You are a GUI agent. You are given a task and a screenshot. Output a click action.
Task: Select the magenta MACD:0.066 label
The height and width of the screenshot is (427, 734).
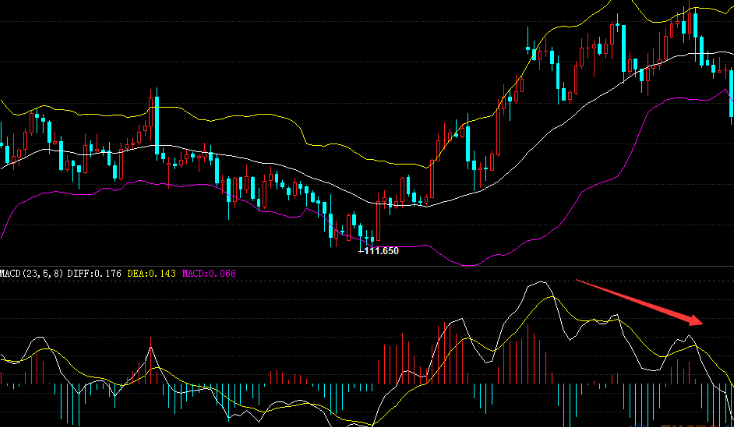click(209, 272)
